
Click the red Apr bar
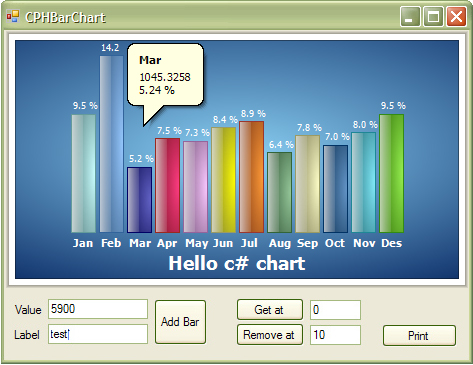coord(168,186)
